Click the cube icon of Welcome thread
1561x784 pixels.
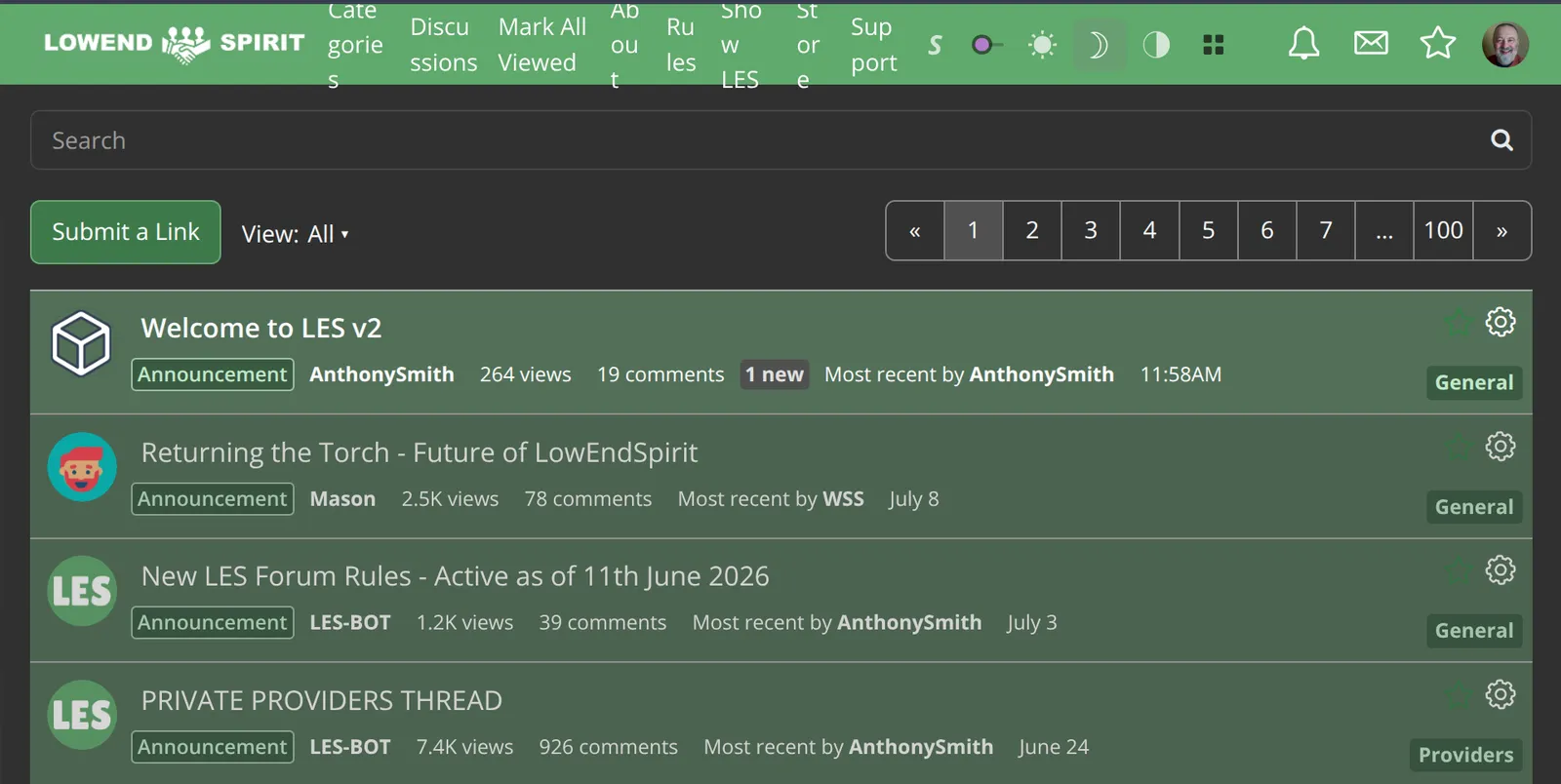[81, 343]
